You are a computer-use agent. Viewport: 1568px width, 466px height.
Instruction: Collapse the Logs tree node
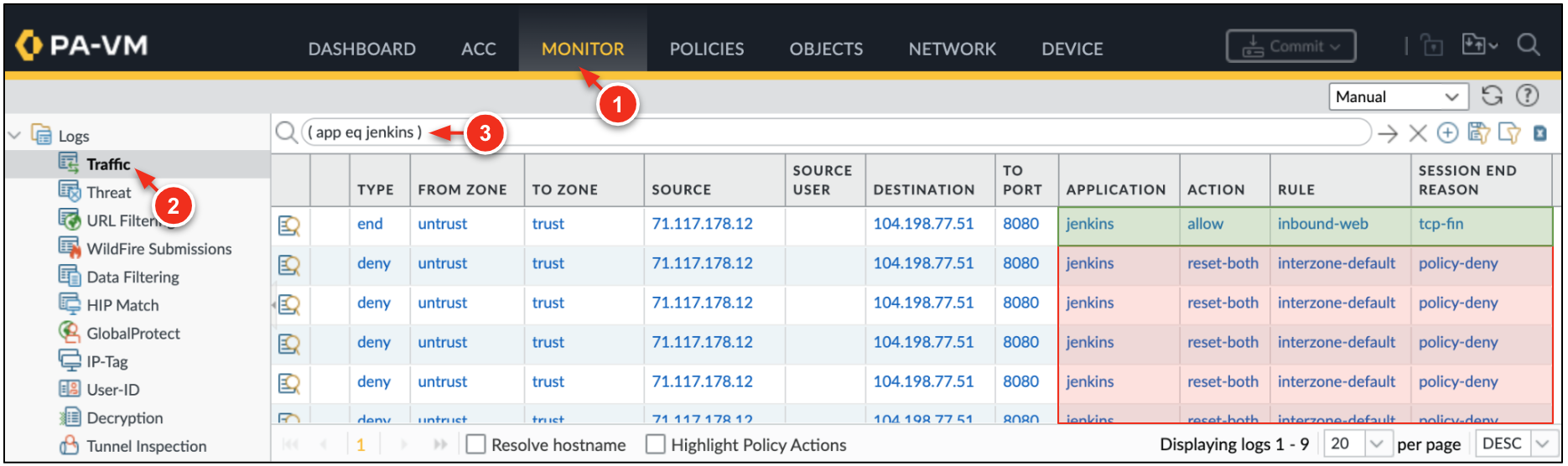(x=14, y=135)
